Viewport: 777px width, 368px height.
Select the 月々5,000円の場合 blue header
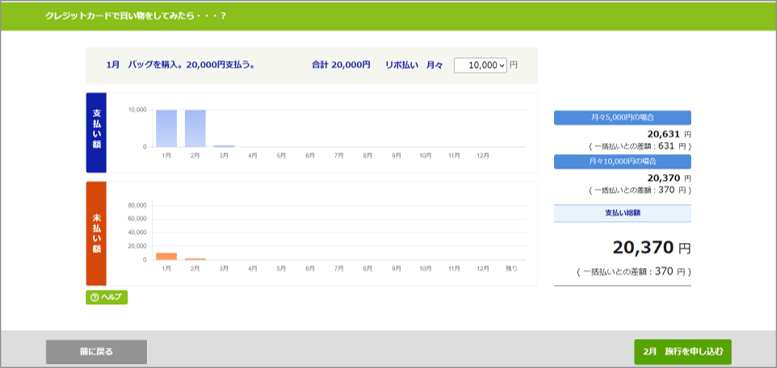[622, 118]
